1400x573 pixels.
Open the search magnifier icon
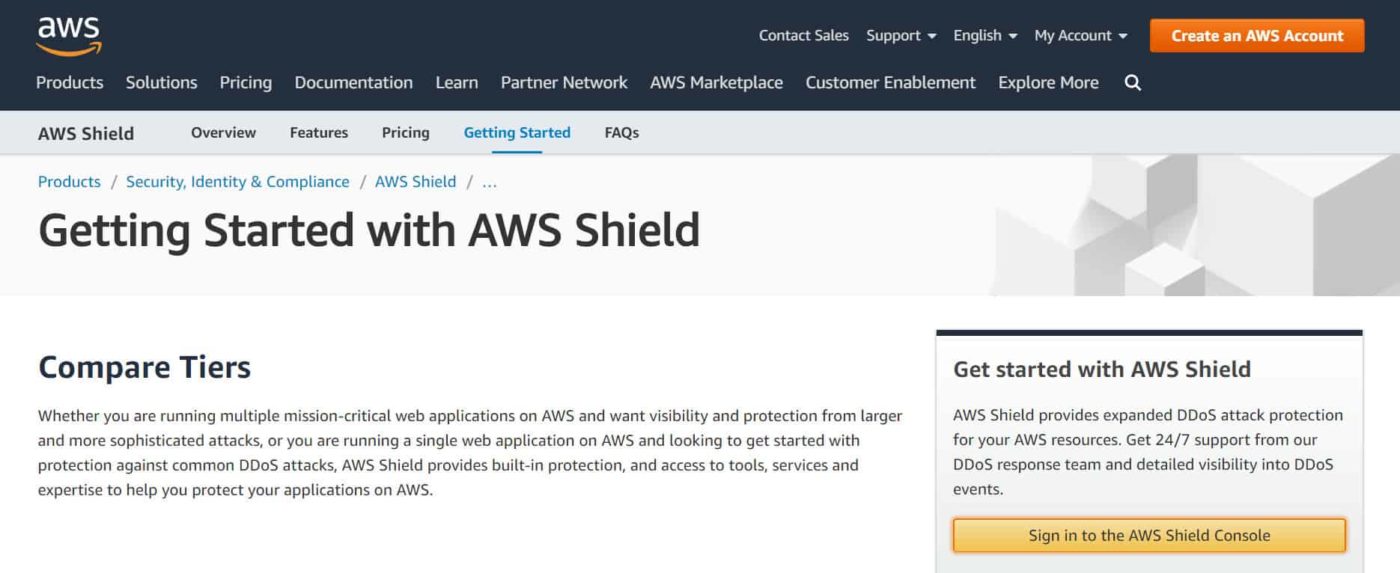pos(1132,83)
